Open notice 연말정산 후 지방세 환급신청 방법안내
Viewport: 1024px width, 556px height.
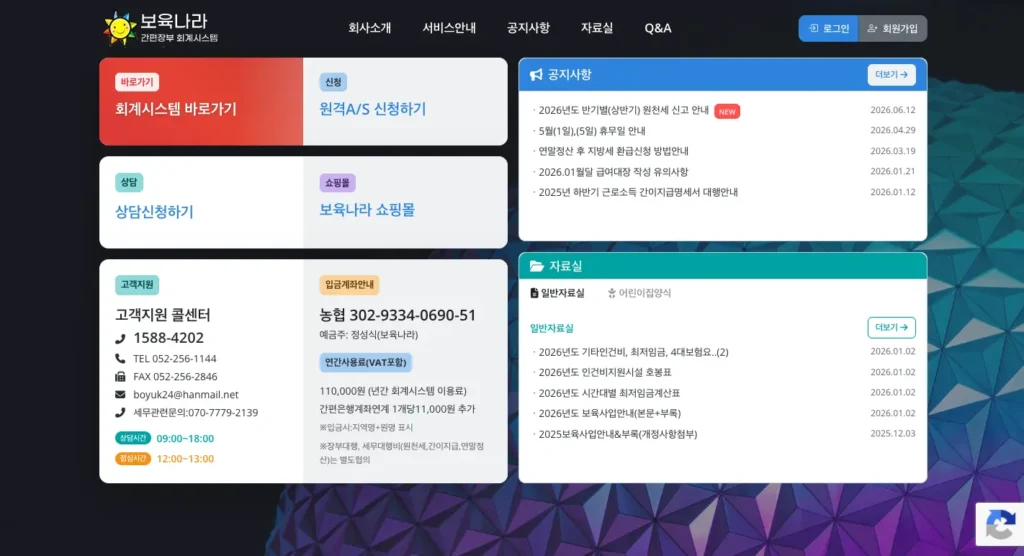[x=613, y=151]
